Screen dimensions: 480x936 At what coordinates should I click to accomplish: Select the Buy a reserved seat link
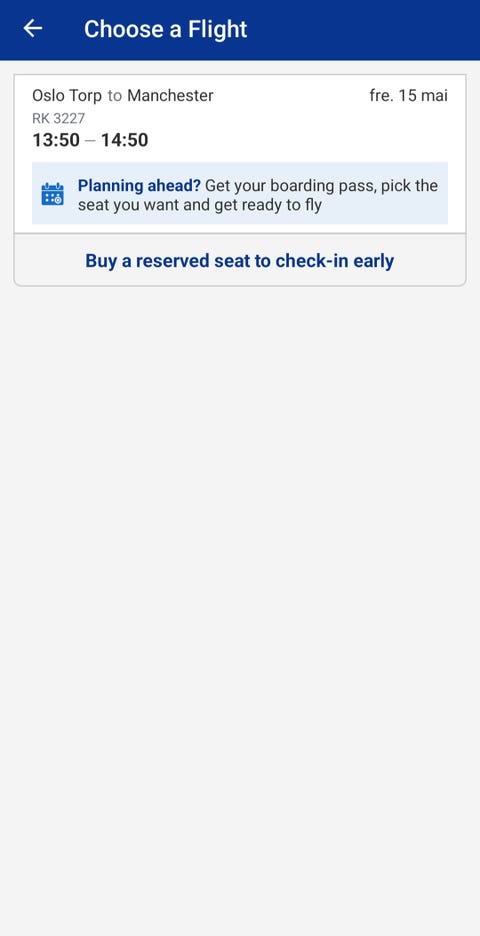coord(239,261)
